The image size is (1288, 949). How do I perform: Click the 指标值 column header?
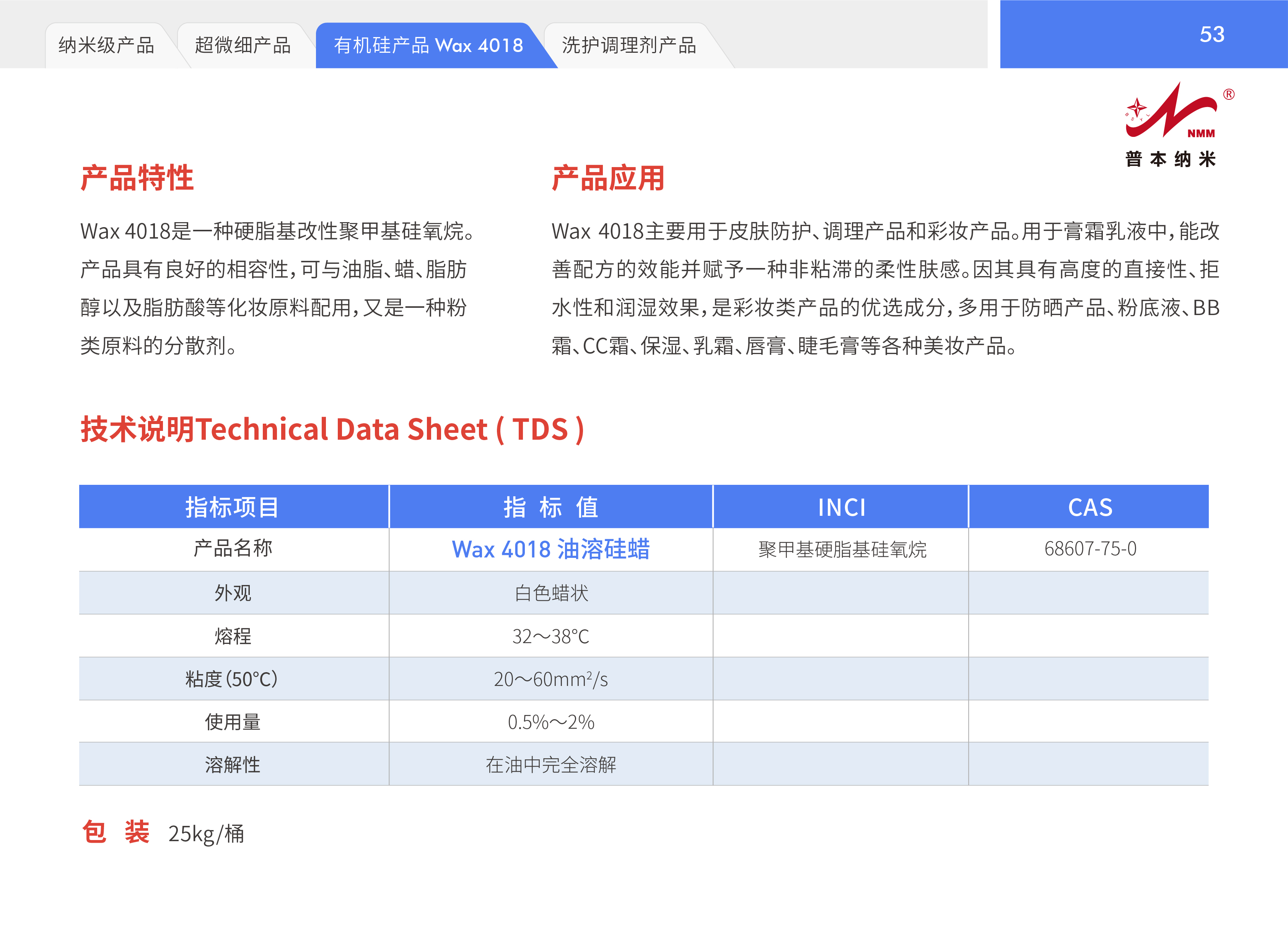550,507
